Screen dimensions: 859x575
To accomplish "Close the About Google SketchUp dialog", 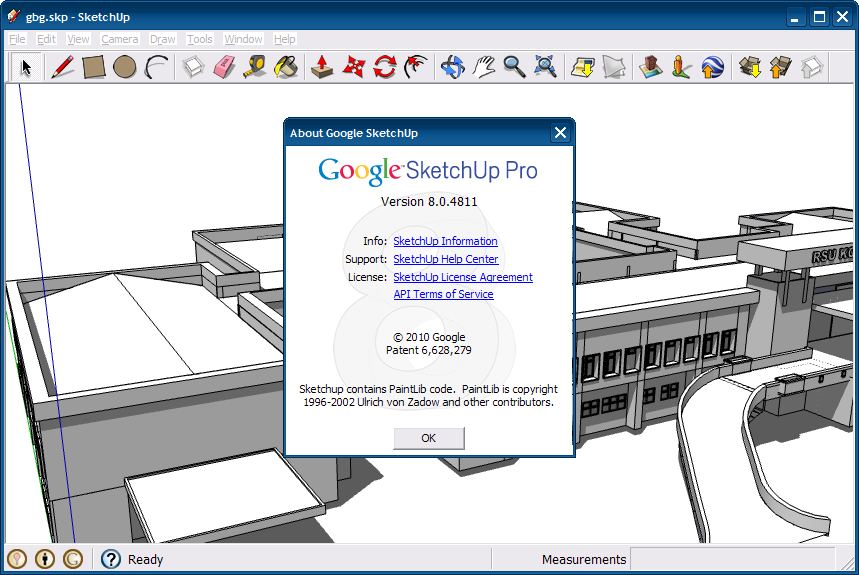I will (x=560, y=133).
